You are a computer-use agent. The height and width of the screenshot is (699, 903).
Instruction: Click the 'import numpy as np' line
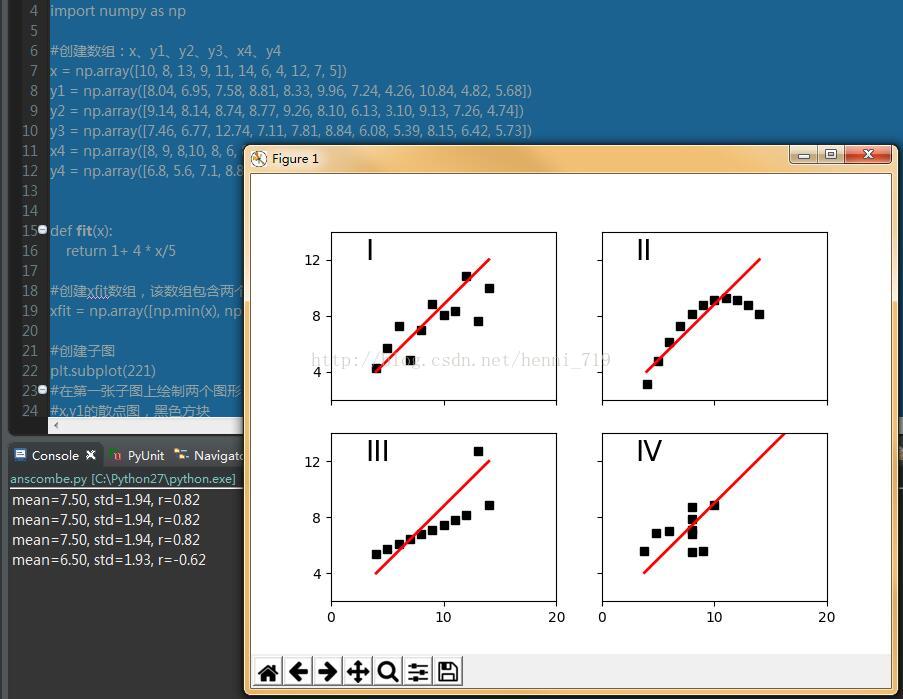118,11
